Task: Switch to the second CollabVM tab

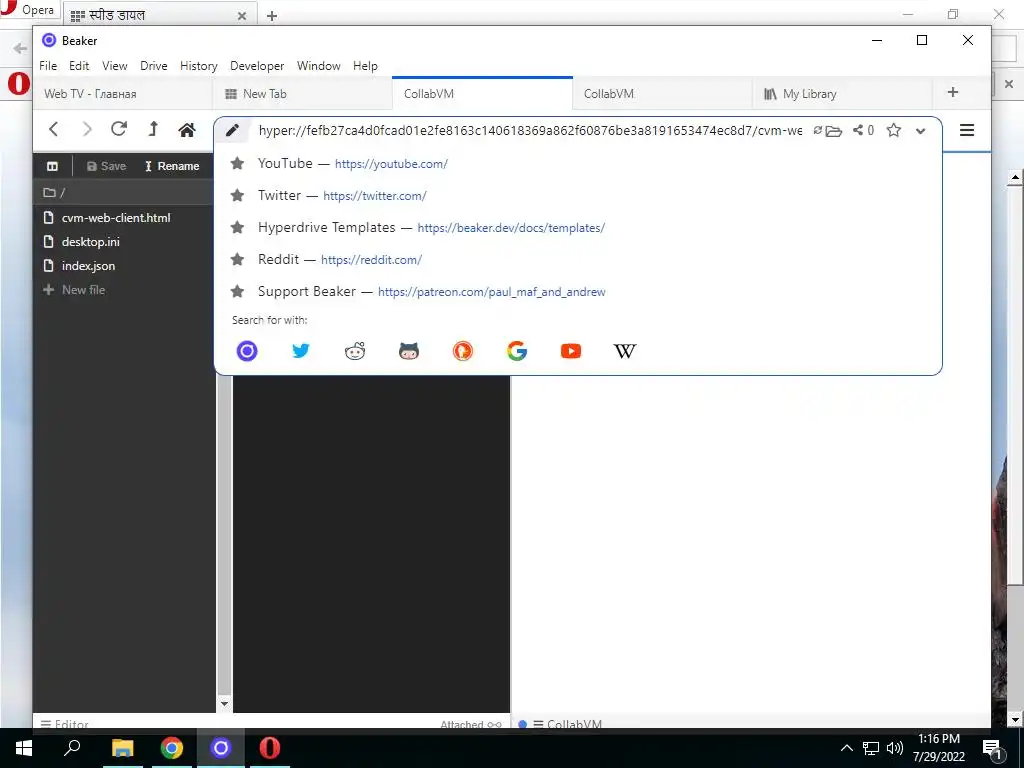Action: click(x=662, y=93)
